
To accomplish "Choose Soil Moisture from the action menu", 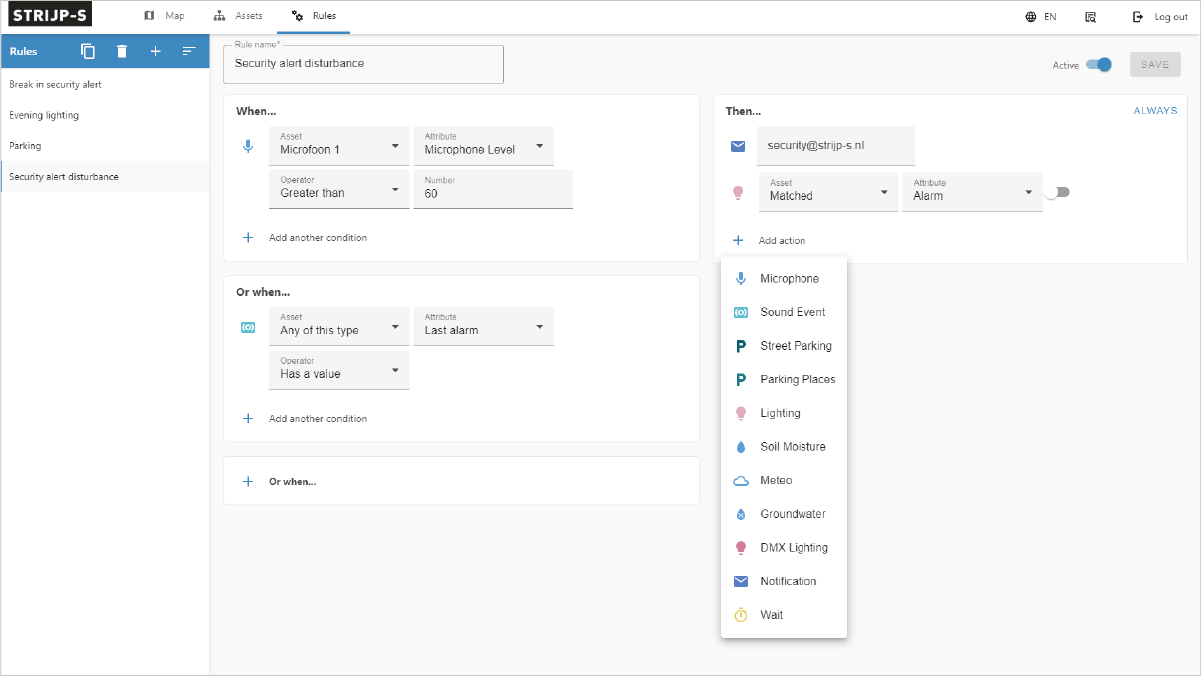I will click(x=784, y=447).
